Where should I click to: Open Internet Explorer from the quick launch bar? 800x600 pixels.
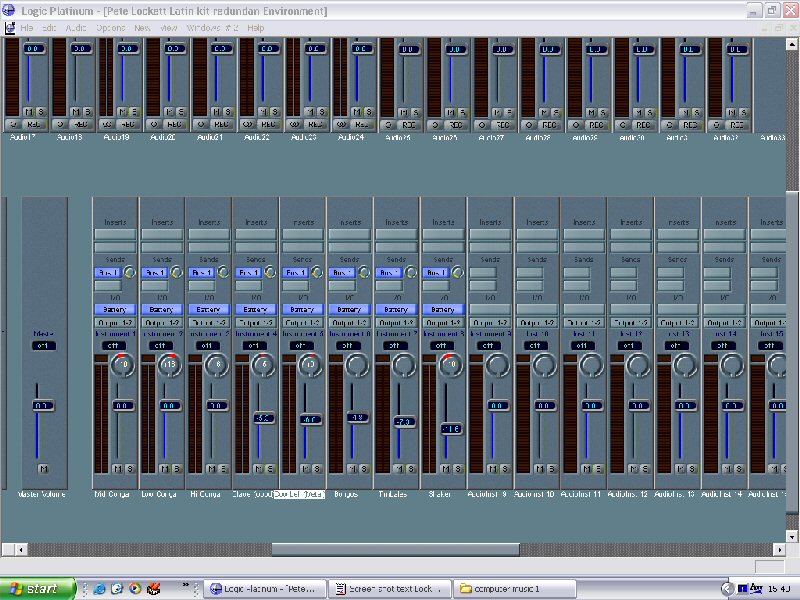pyautogui.click(x=98, y=588)
